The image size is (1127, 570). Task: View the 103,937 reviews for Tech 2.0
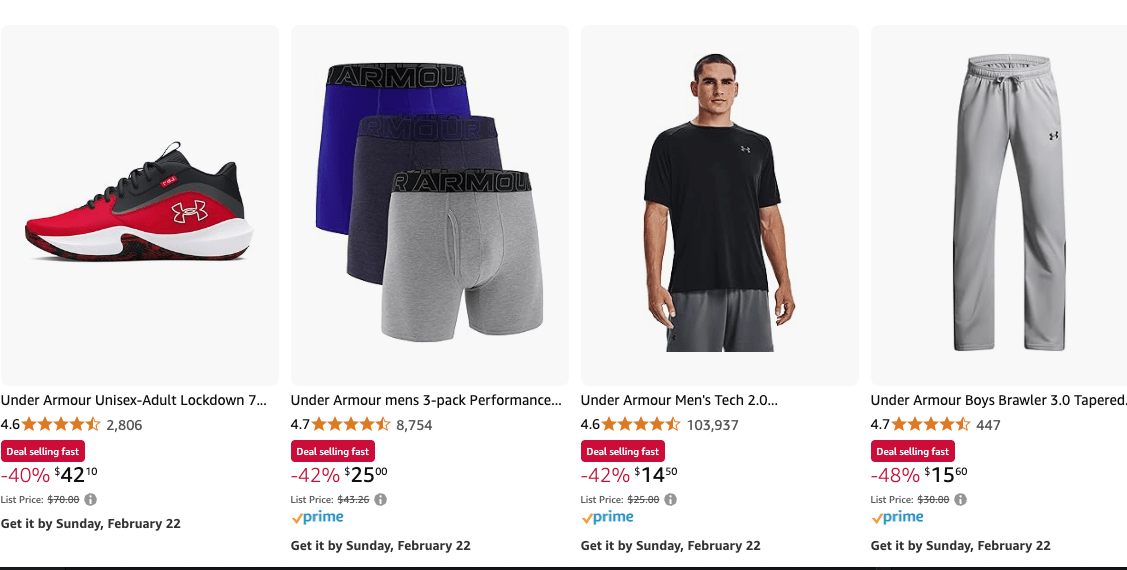coord(713,425)
